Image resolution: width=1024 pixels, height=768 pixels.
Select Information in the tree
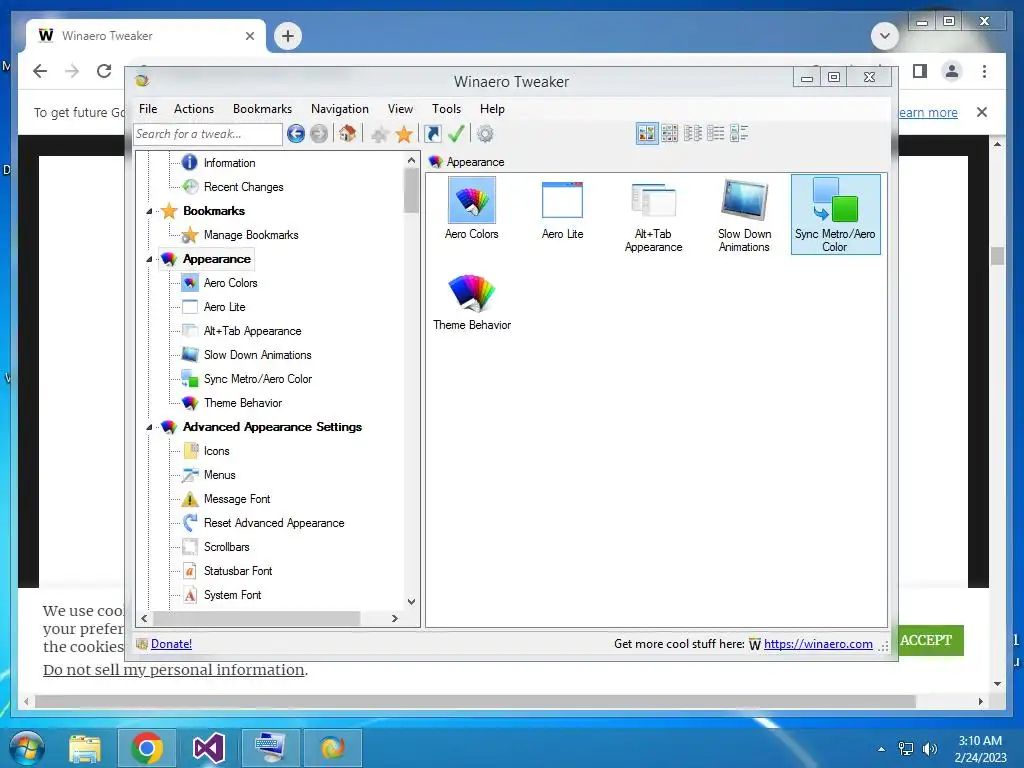(229, 163)
